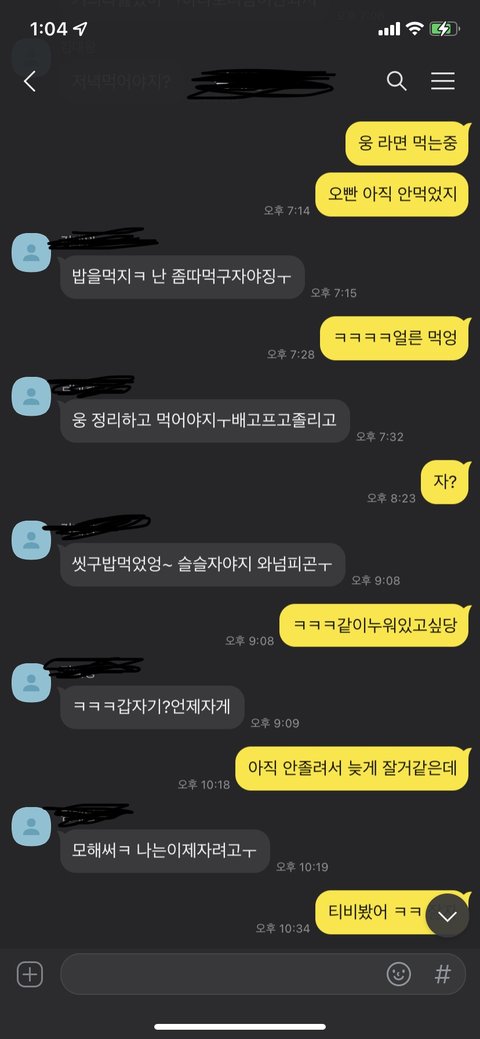
Task: Tap the battery charging indicator
Action: click(441, 28)
